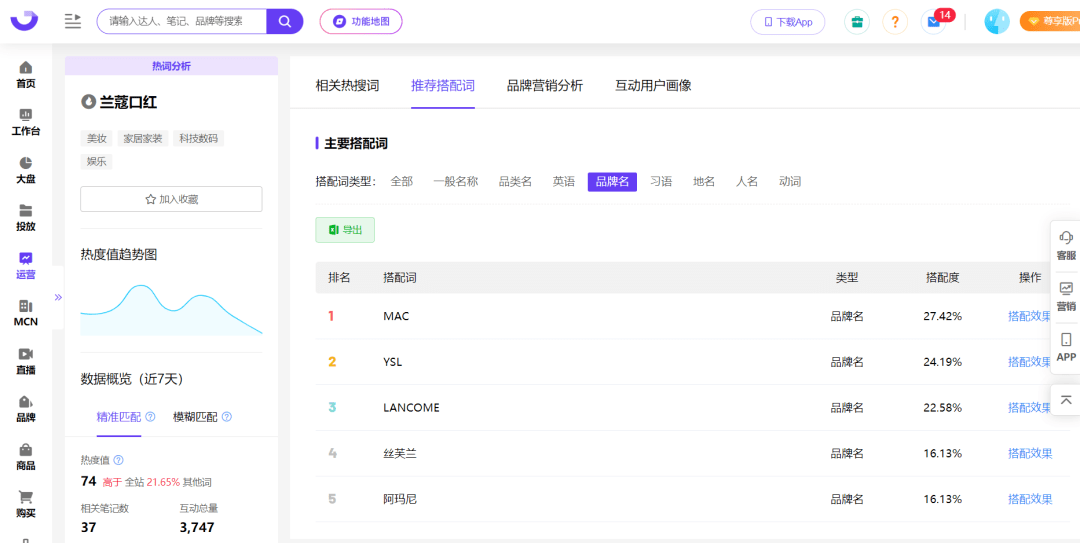The image size is (1080, 543).
Task: Expand sidebar with double chevron arrow
Action: coord(58,298)
